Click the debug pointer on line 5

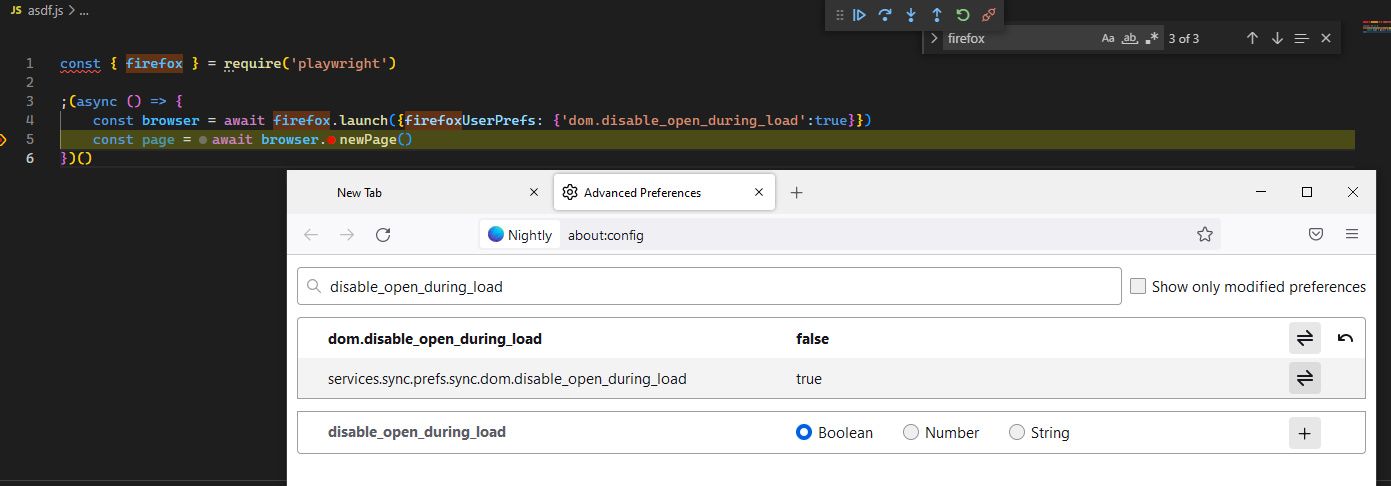coord(2,139)
